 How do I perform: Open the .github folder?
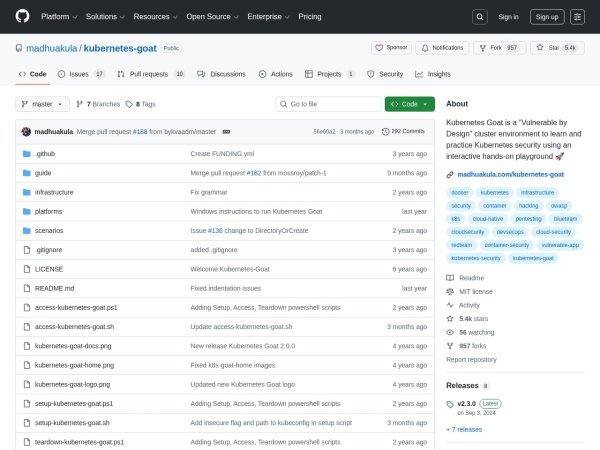pyautogui.click(x=45, y=154)
